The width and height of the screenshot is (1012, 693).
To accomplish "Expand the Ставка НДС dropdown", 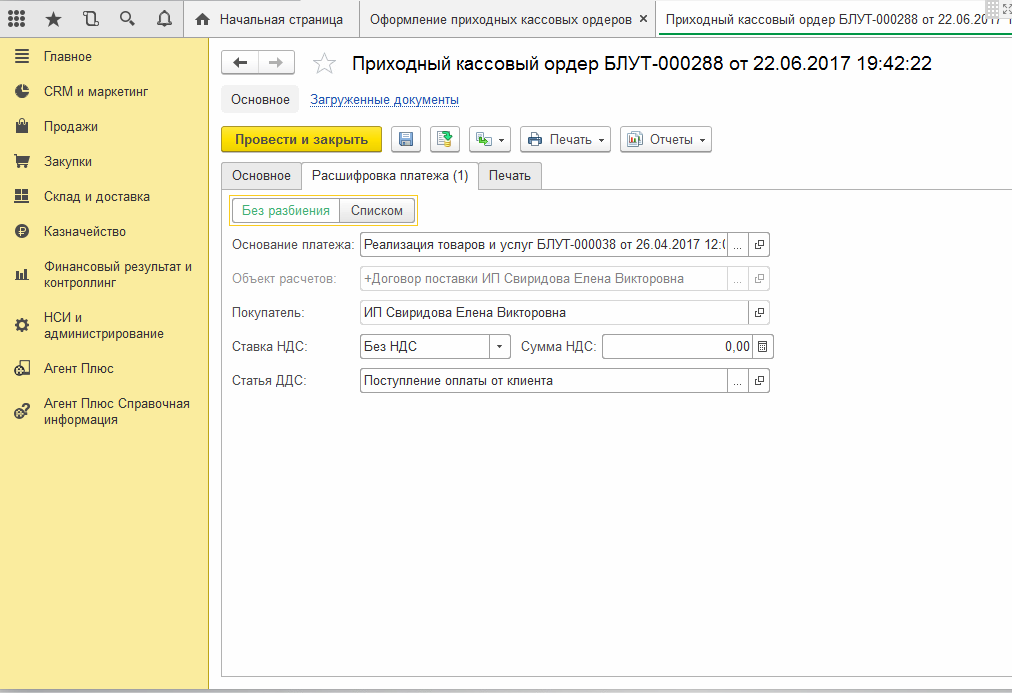I will [500, 347].
